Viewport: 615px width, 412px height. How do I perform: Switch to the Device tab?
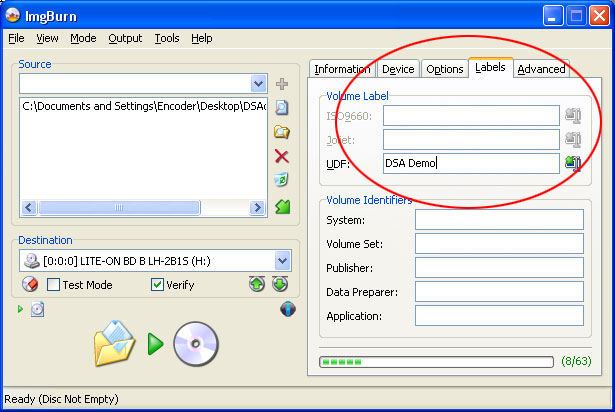click(x=398, y=69)
